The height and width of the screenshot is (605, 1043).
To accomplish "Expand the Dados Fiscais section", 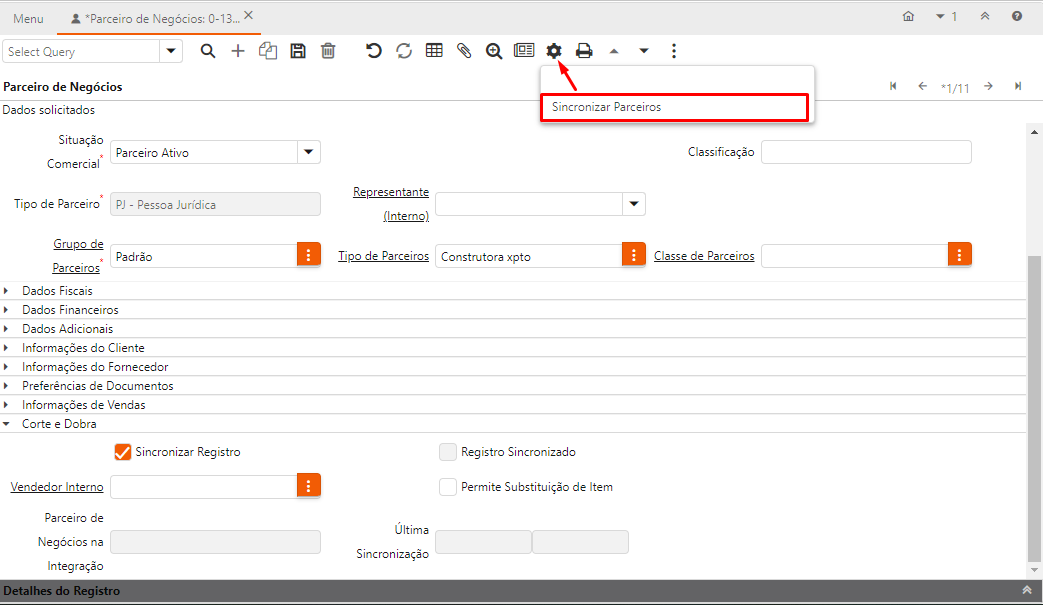I will (x=57, y=291).
